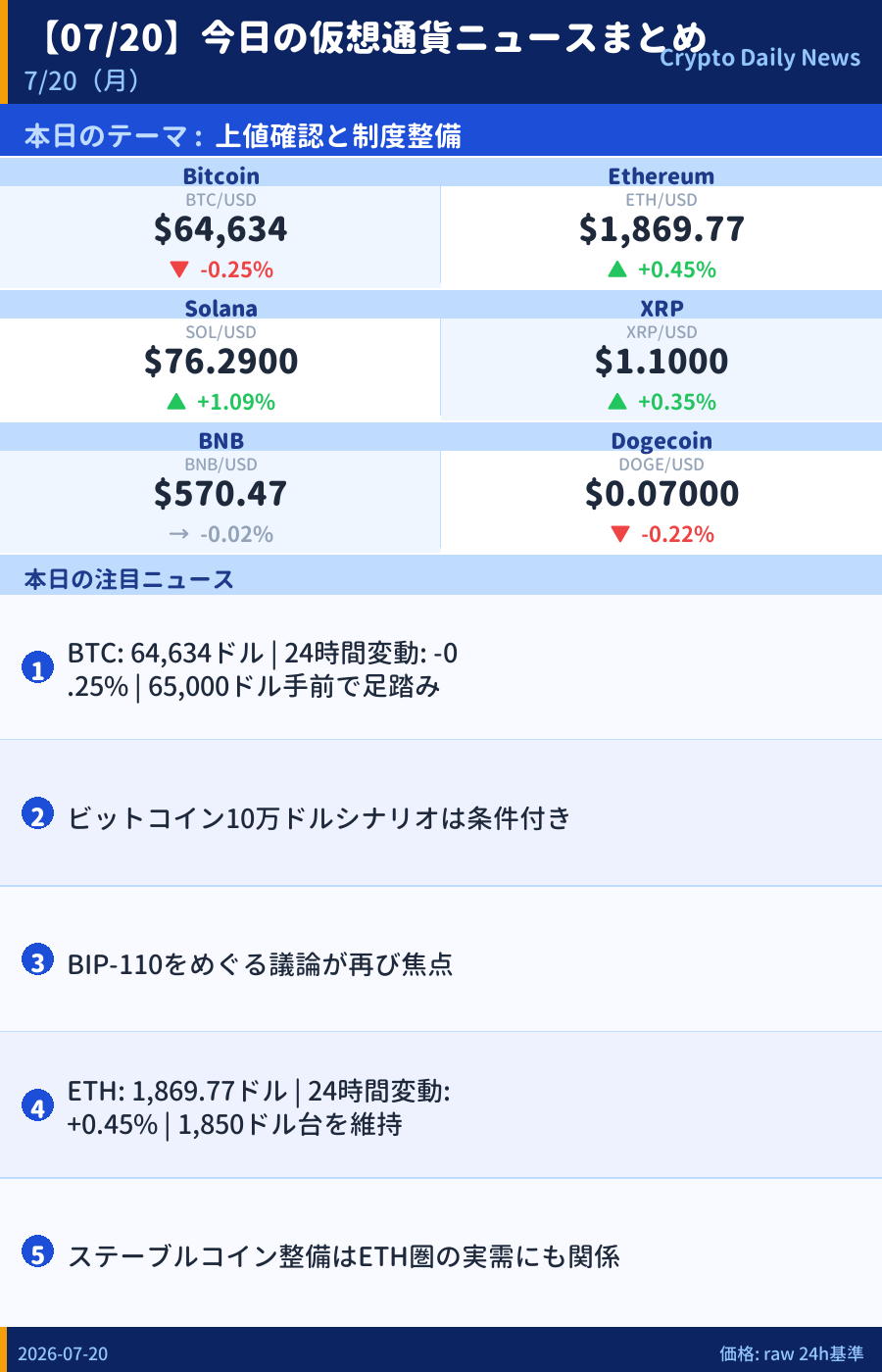882x1372 pixels.
Task: Open the ステーブルコイン整備 news headline
Action: click(x=343, y=1256)
